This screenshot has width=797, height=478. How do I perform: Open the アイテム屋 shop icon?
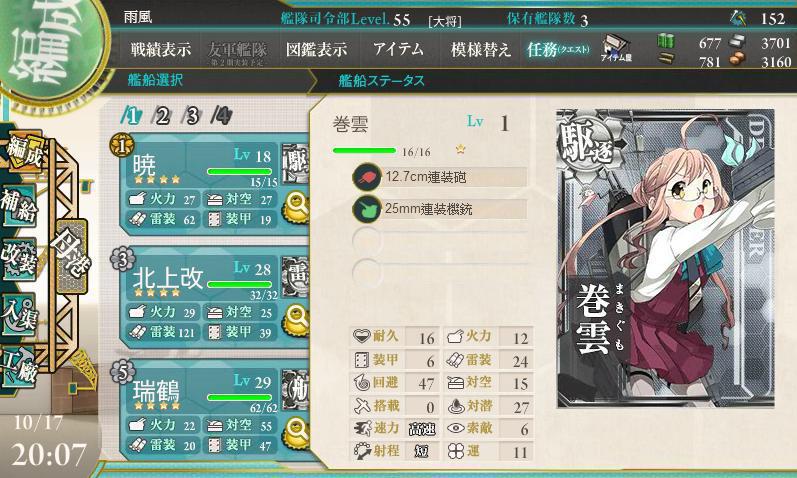(617, 49)
